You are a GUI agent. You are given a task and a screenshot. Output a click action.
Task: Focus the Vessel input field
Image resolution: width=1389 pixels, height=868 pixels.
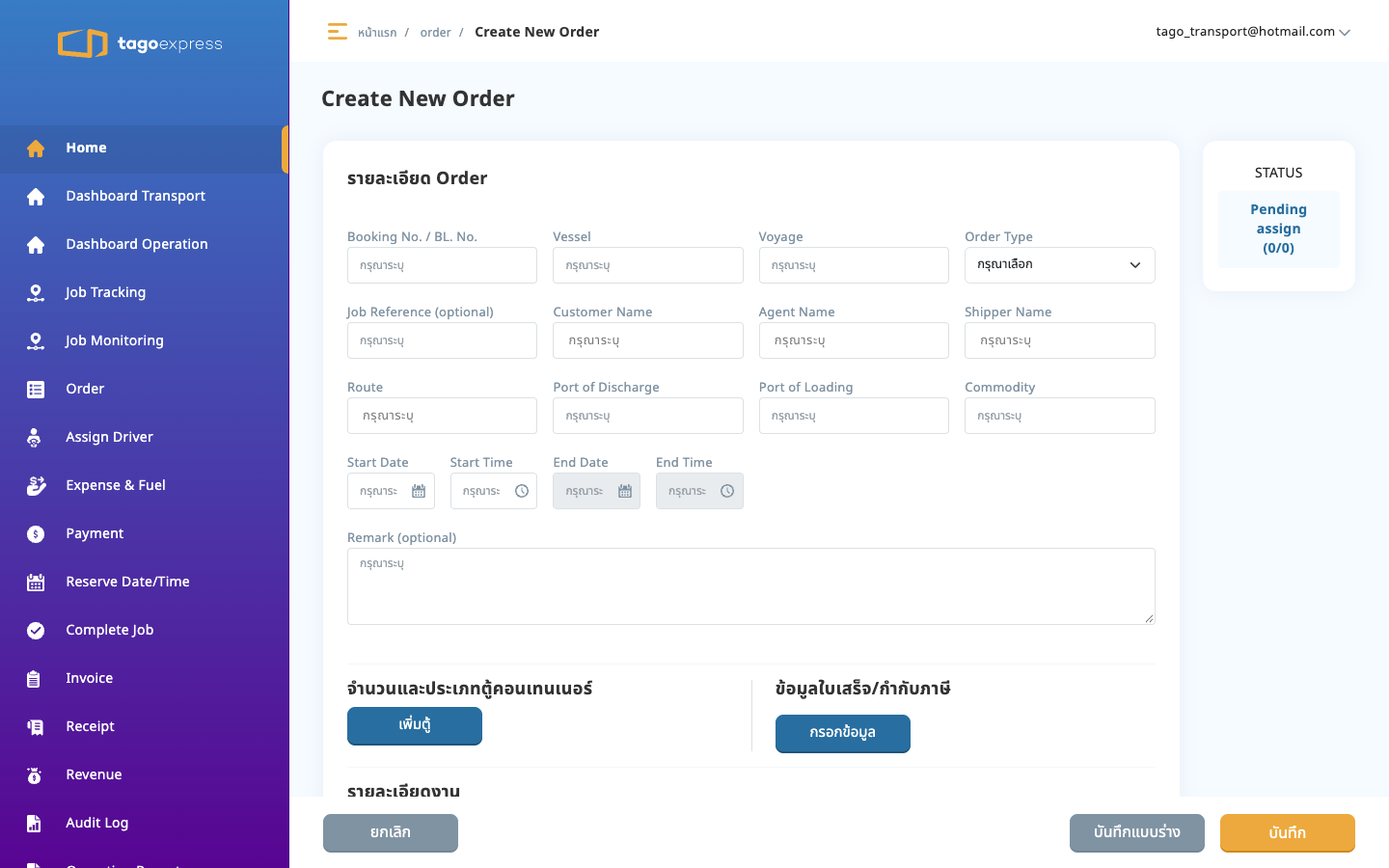click(648, 265)
